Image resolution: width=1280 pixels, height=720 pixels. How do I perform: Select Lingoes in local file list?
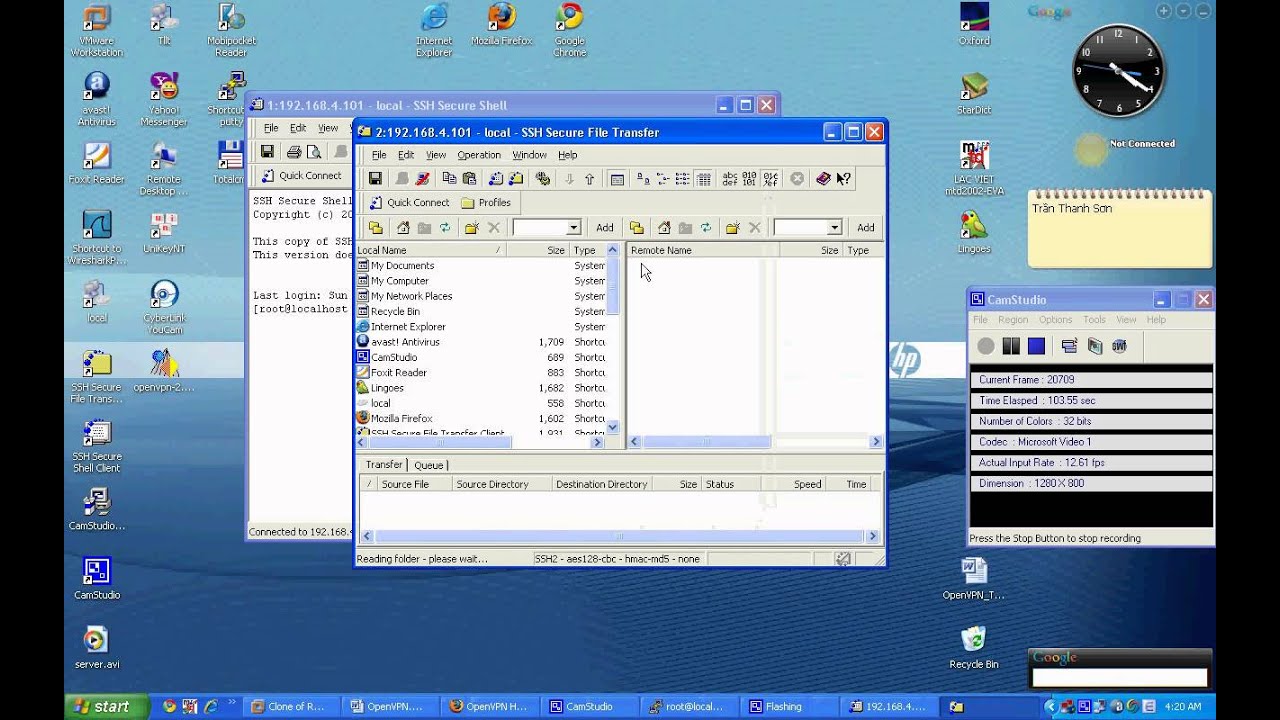(387, 388)
